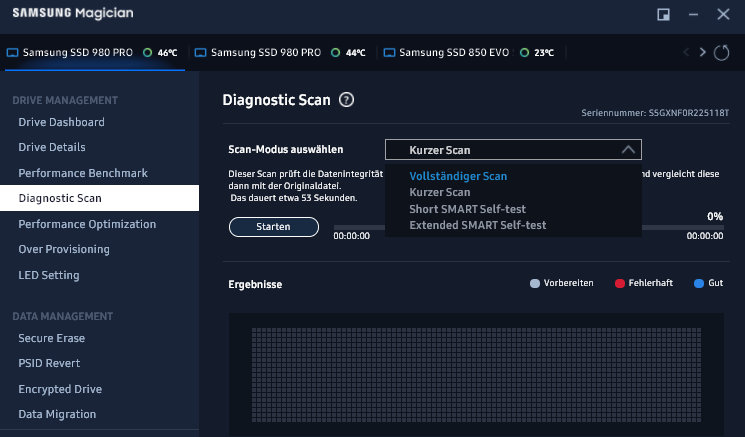Go to next drive with right arrow
The height and width of the screenshot is (437, 745).
(x=702, y=52)
